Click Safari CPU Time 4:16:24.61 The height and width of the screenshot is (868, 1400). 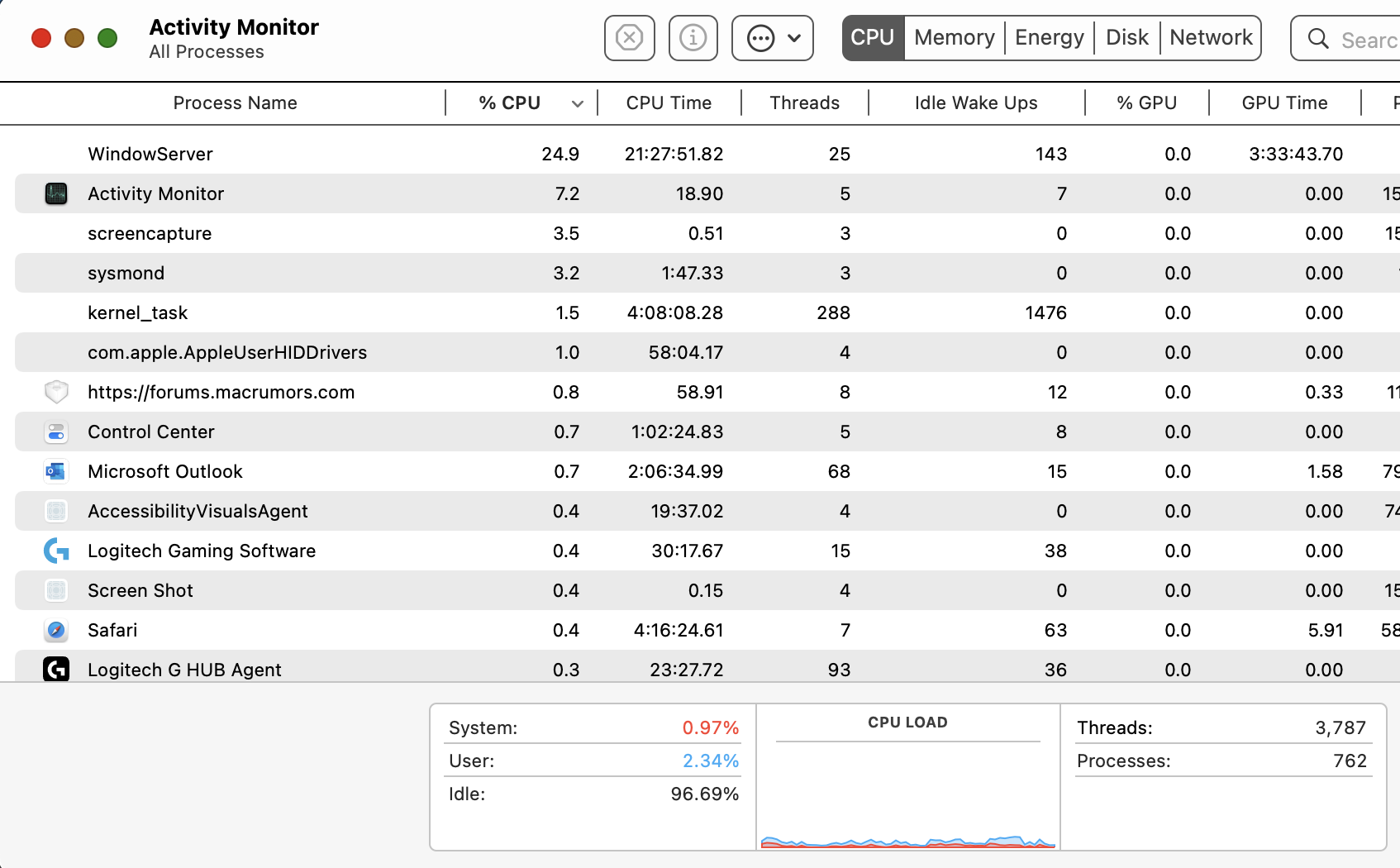679,630
